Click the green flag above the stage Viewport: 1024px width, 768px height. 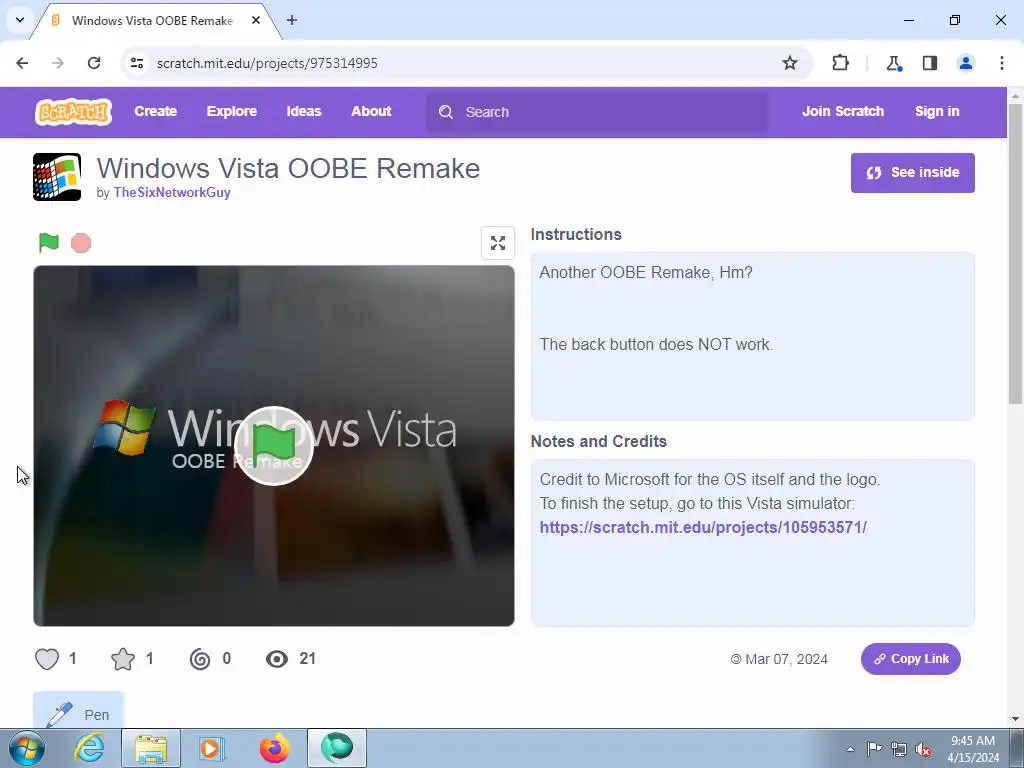(x=49, y=242)
